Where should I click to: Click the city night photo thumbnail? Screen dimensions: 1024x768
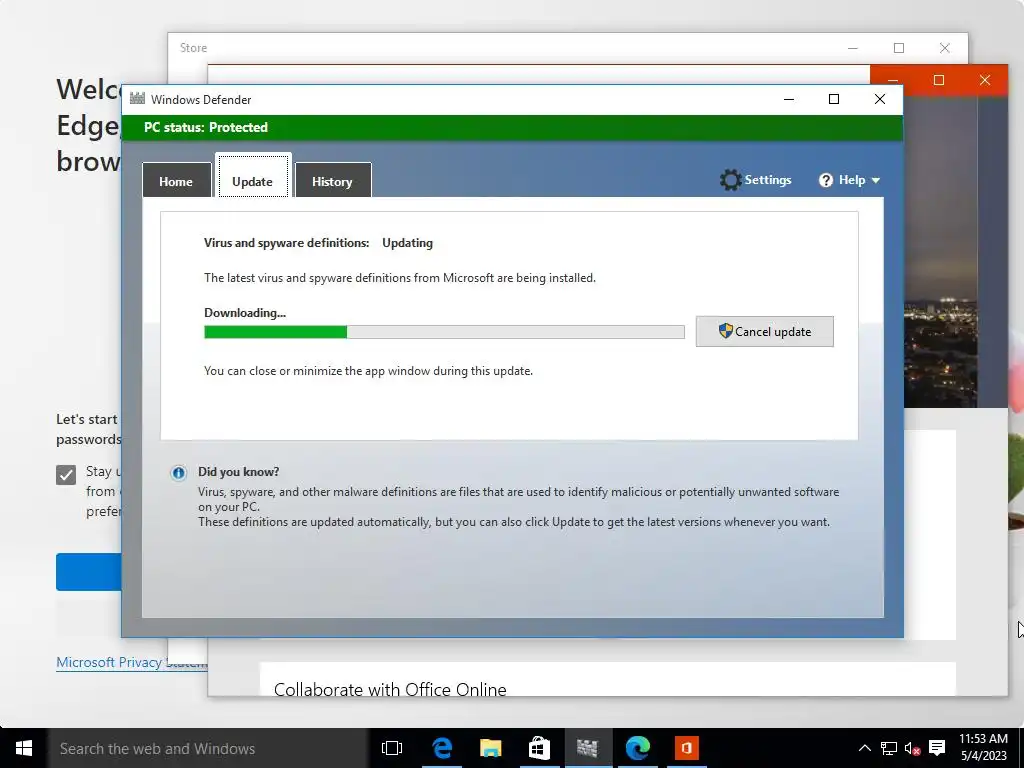pyautogui.click(x=940, y=251)
